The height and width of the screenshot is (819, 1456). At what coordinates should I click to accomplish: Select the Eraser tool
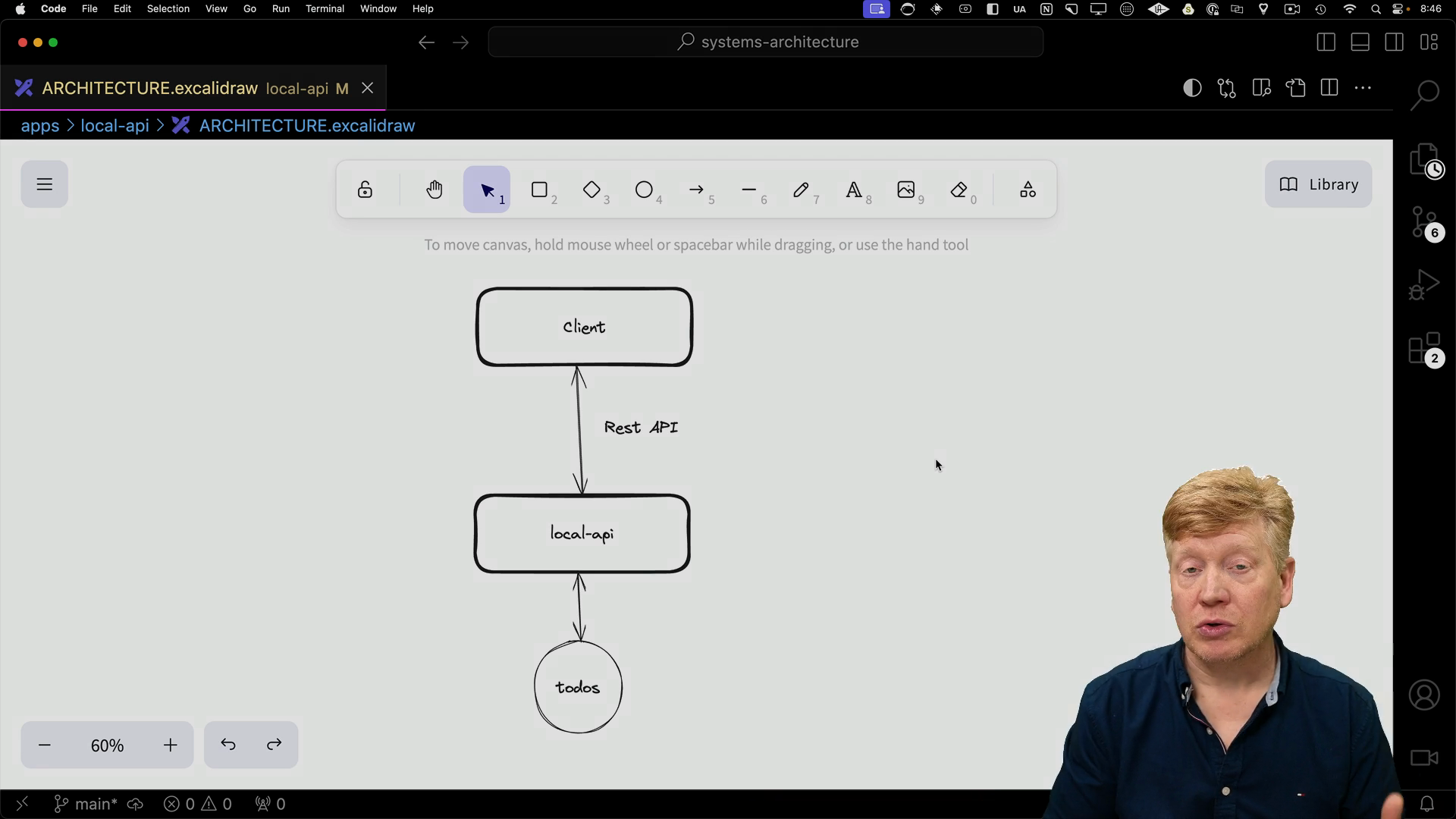click(x=959, y=190)
